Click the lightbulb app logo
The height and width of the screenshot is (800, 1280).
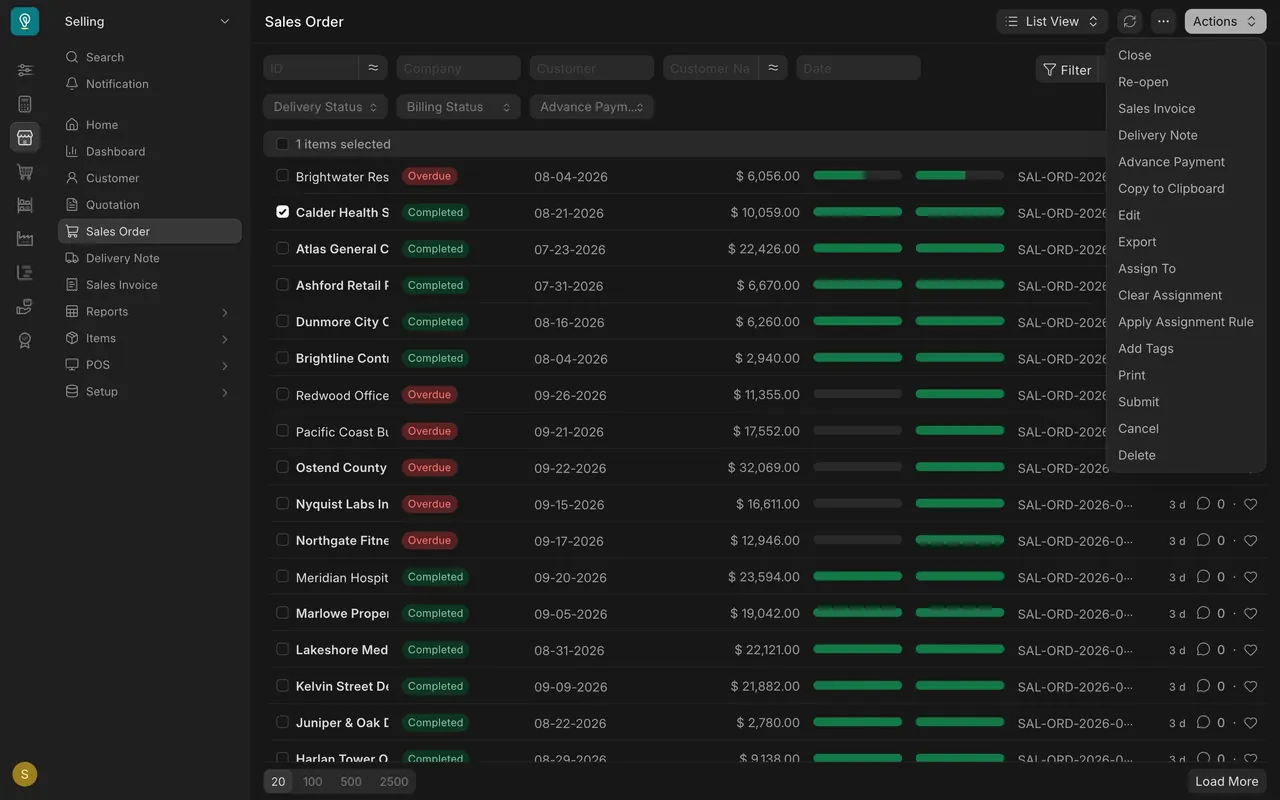click(25, 21)
